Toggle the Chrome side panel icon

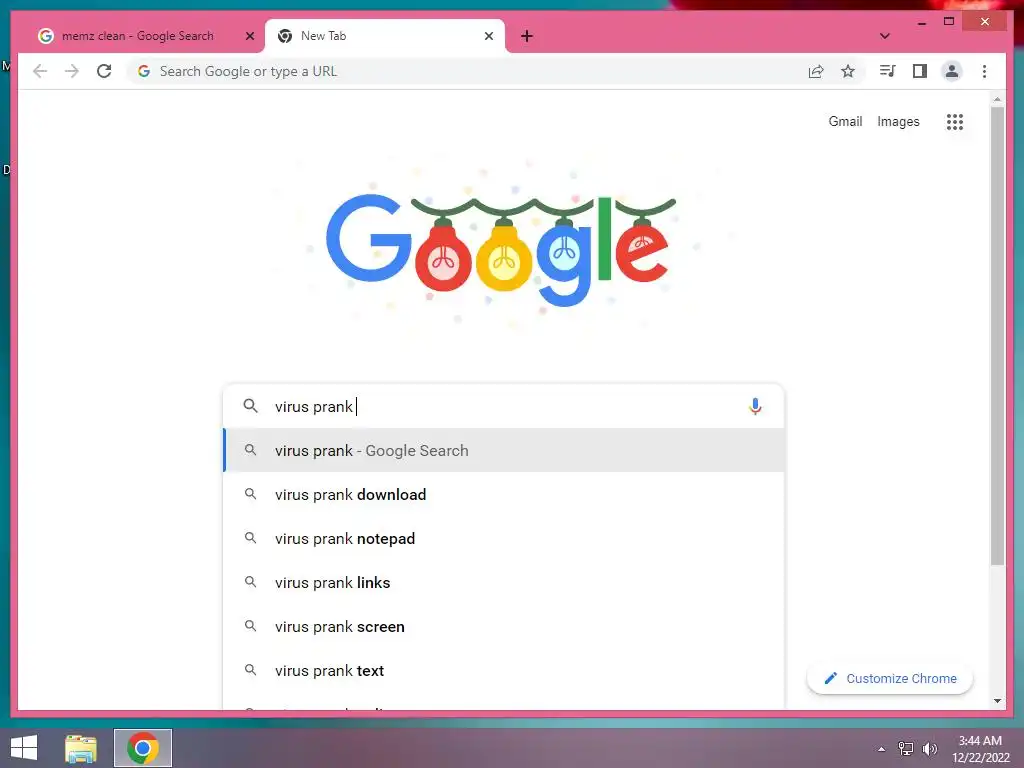pos(920,71)
